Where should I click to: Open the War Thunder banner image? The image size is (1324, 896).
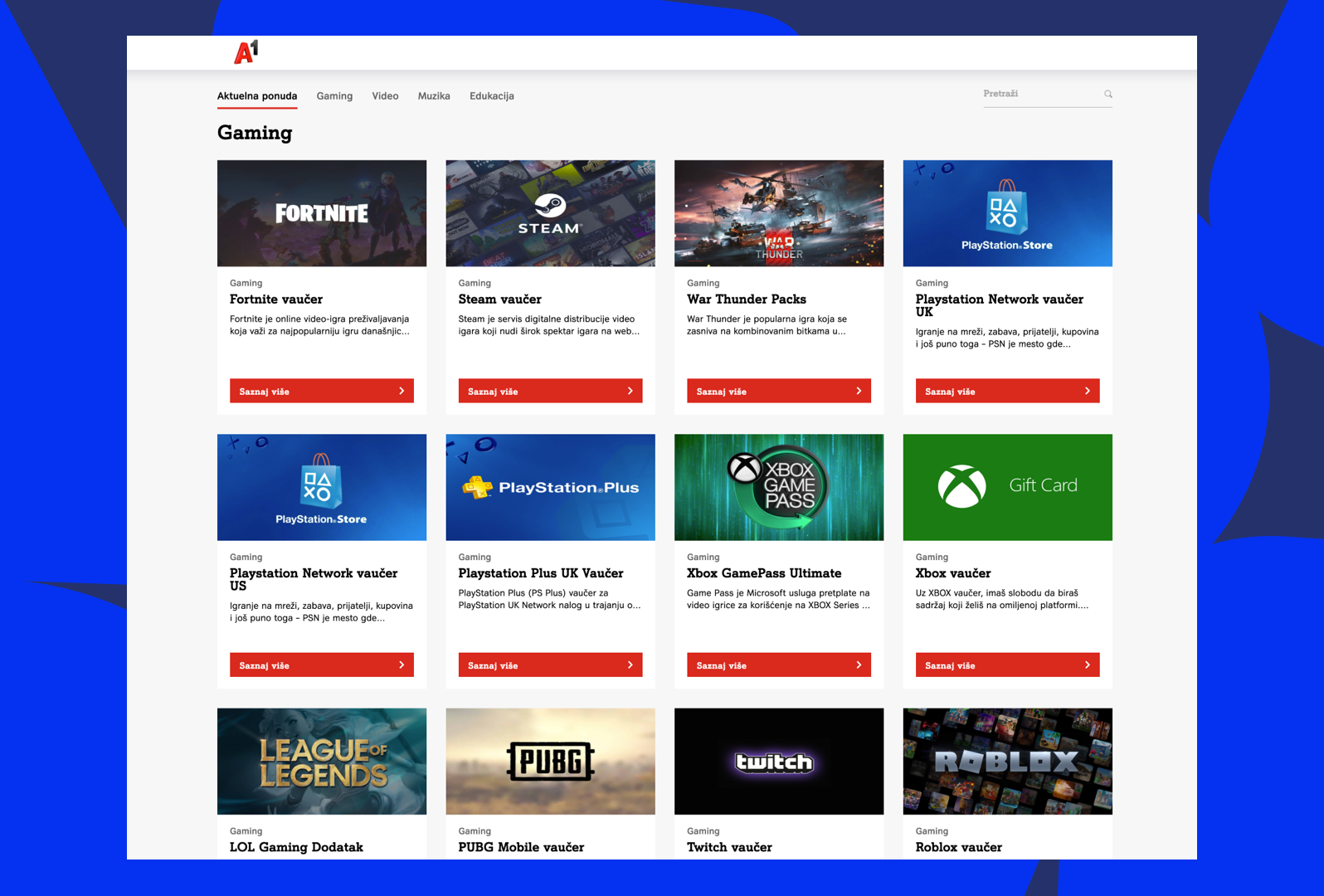tap(779, 213)
